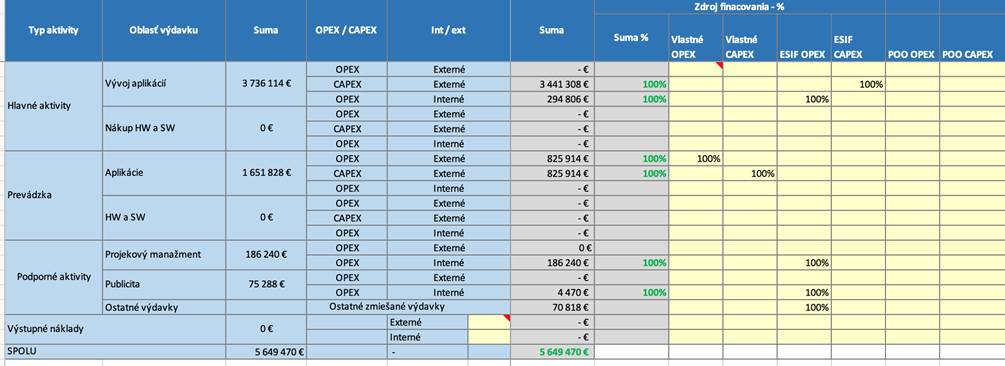The image size is (1005, 366).
Task: Select the yellow input cell next to Interné
Action: coord(489,337)
